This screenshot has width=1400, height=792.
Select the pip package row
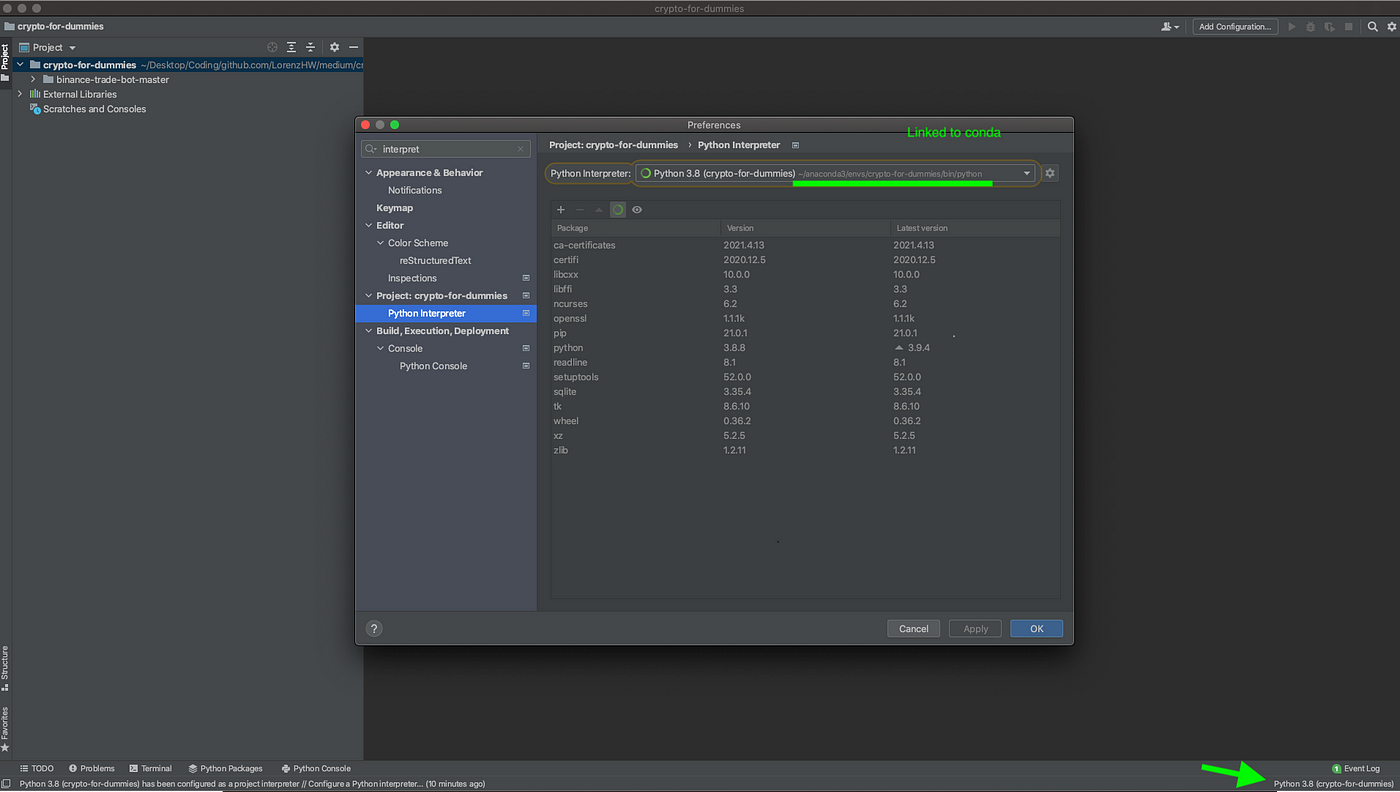[x=805, y=333]
